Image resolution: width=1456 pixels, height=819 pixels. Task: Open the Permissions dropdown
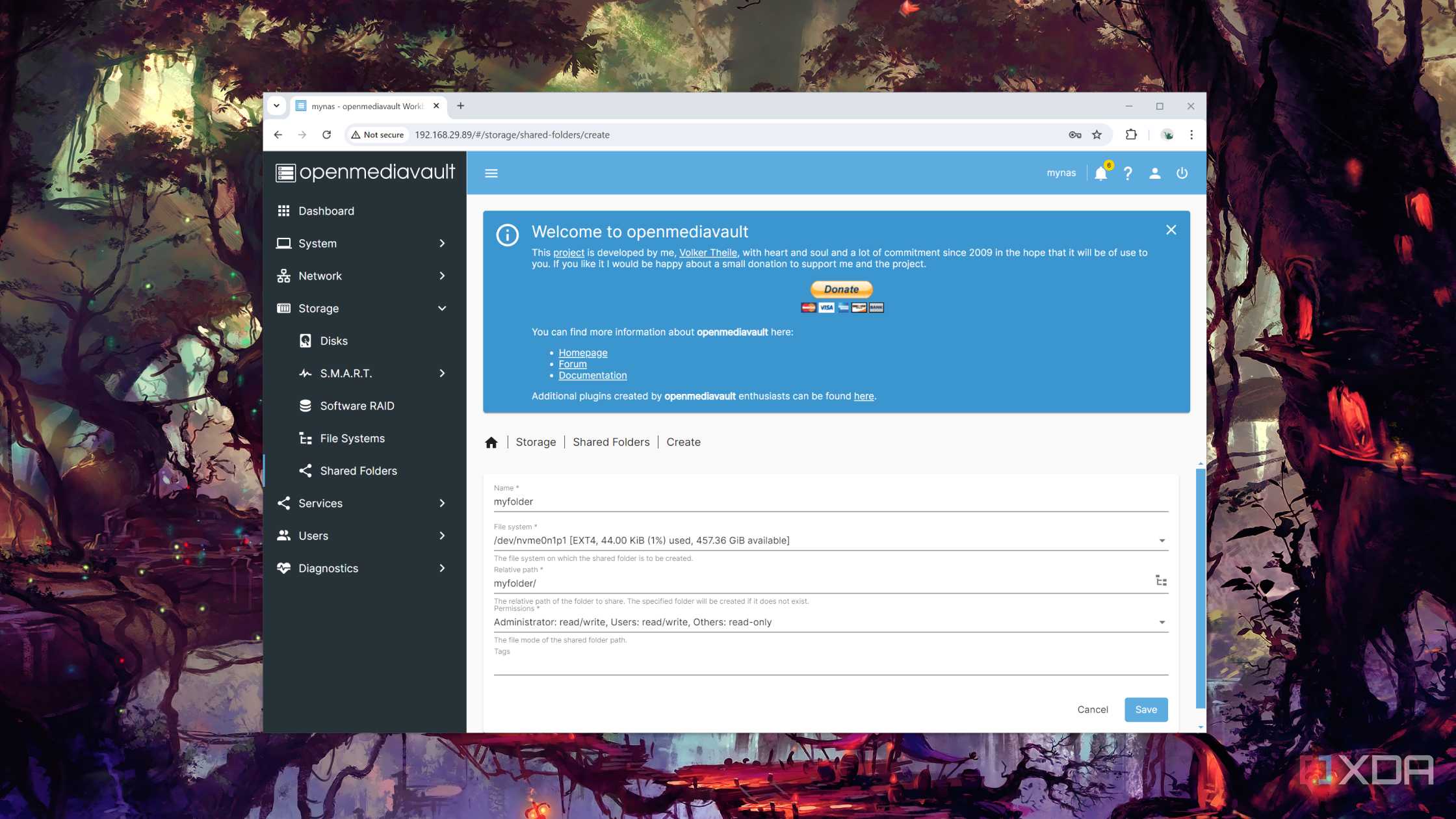pyautogui.click(x=831, y=622)
